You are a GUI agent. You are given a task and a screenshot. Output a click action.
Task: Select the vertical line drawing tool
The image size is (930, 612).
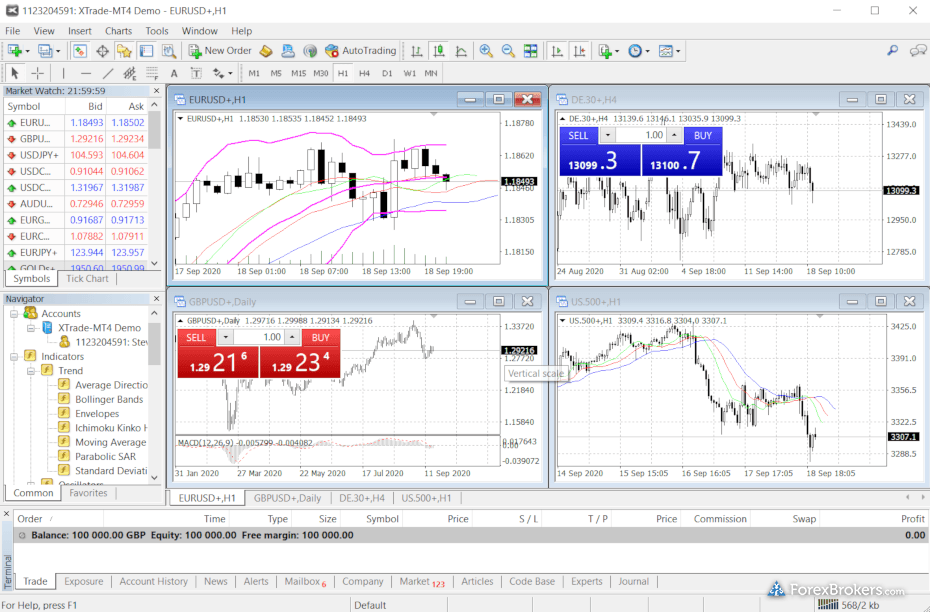click(63, 73)
